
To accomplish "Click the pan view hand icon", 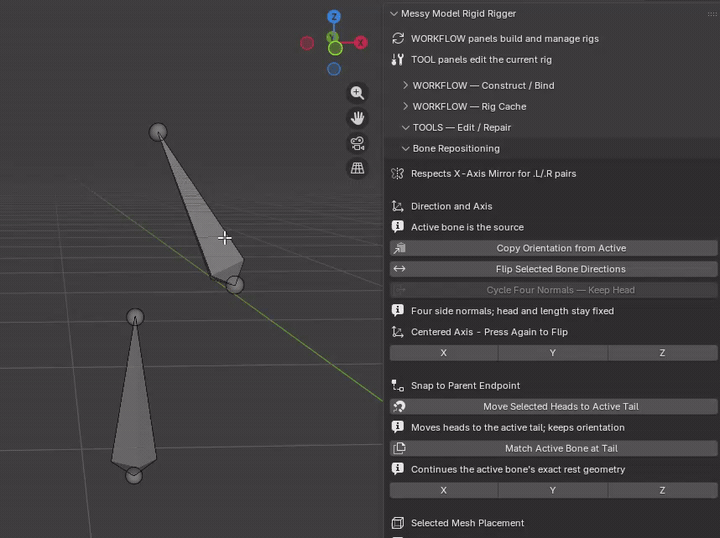I will (x=357, y=118).
